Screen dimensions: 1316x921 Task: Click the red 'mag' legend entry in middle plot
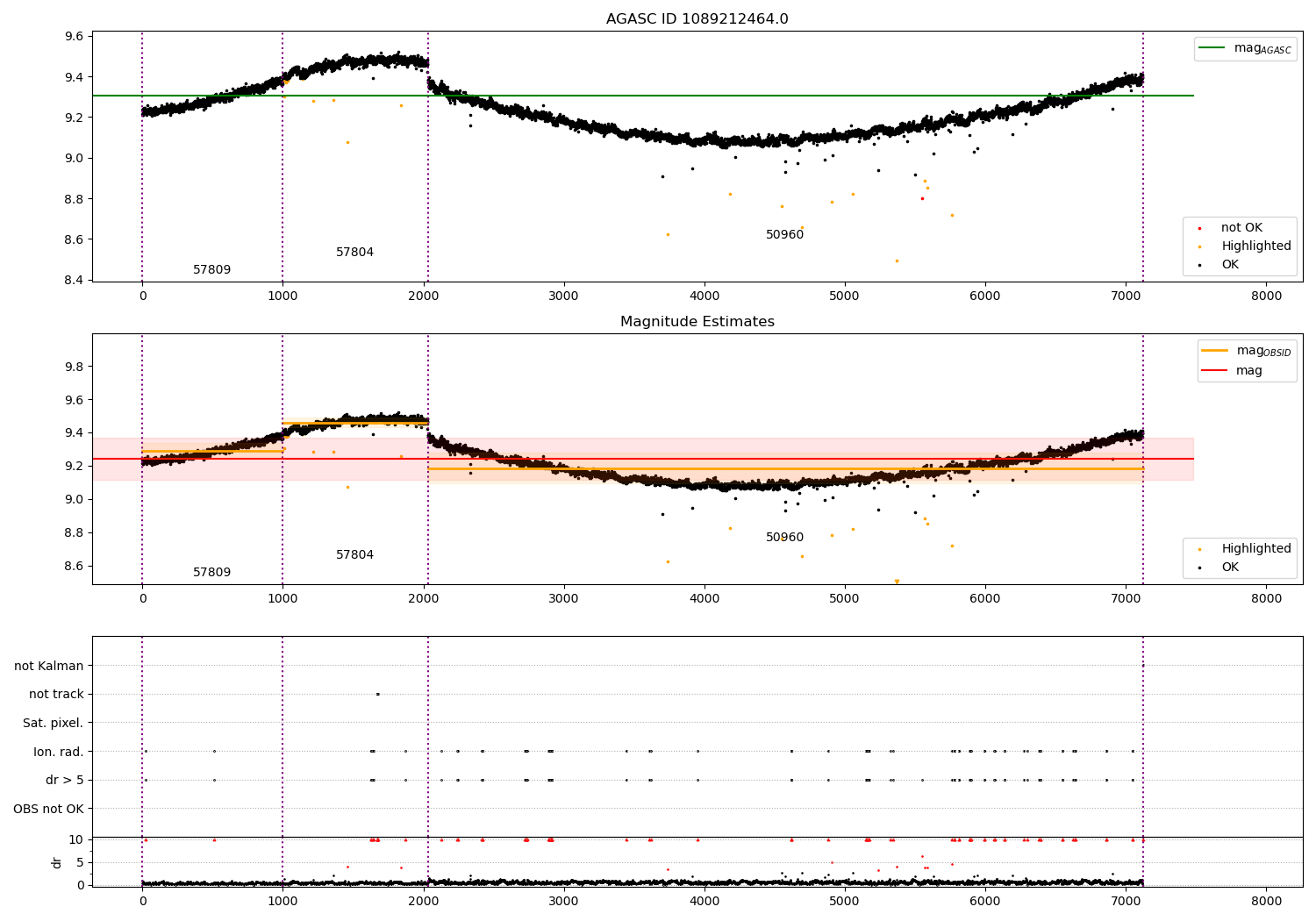(1233, 370)
